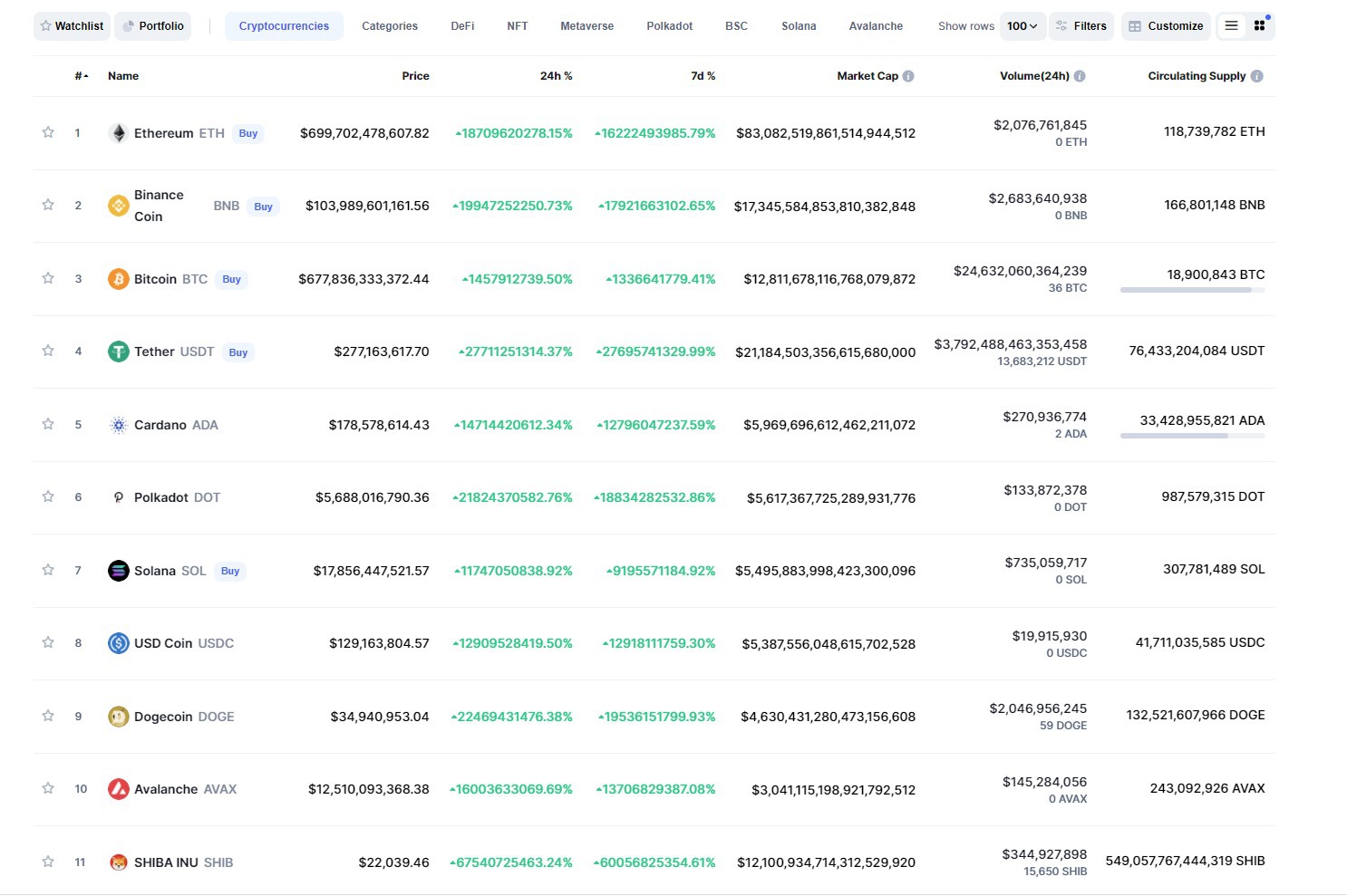Star Dogecoin for watchlist

48,716
